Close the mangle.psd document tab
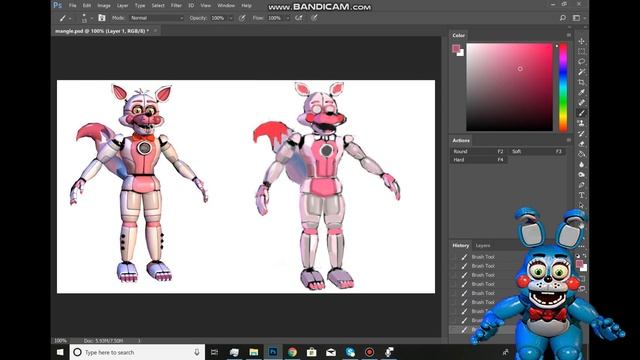Image resolution: width=640 pixels, height=360 pixels. (156, 31)
